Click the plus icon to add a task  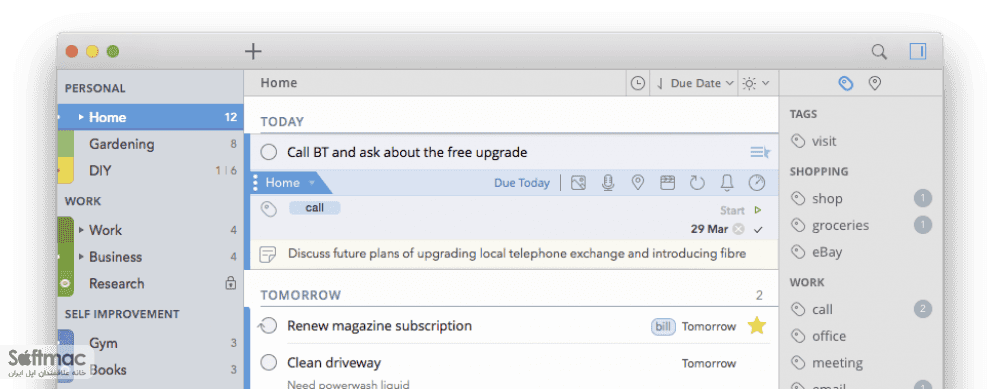(253, 51)
